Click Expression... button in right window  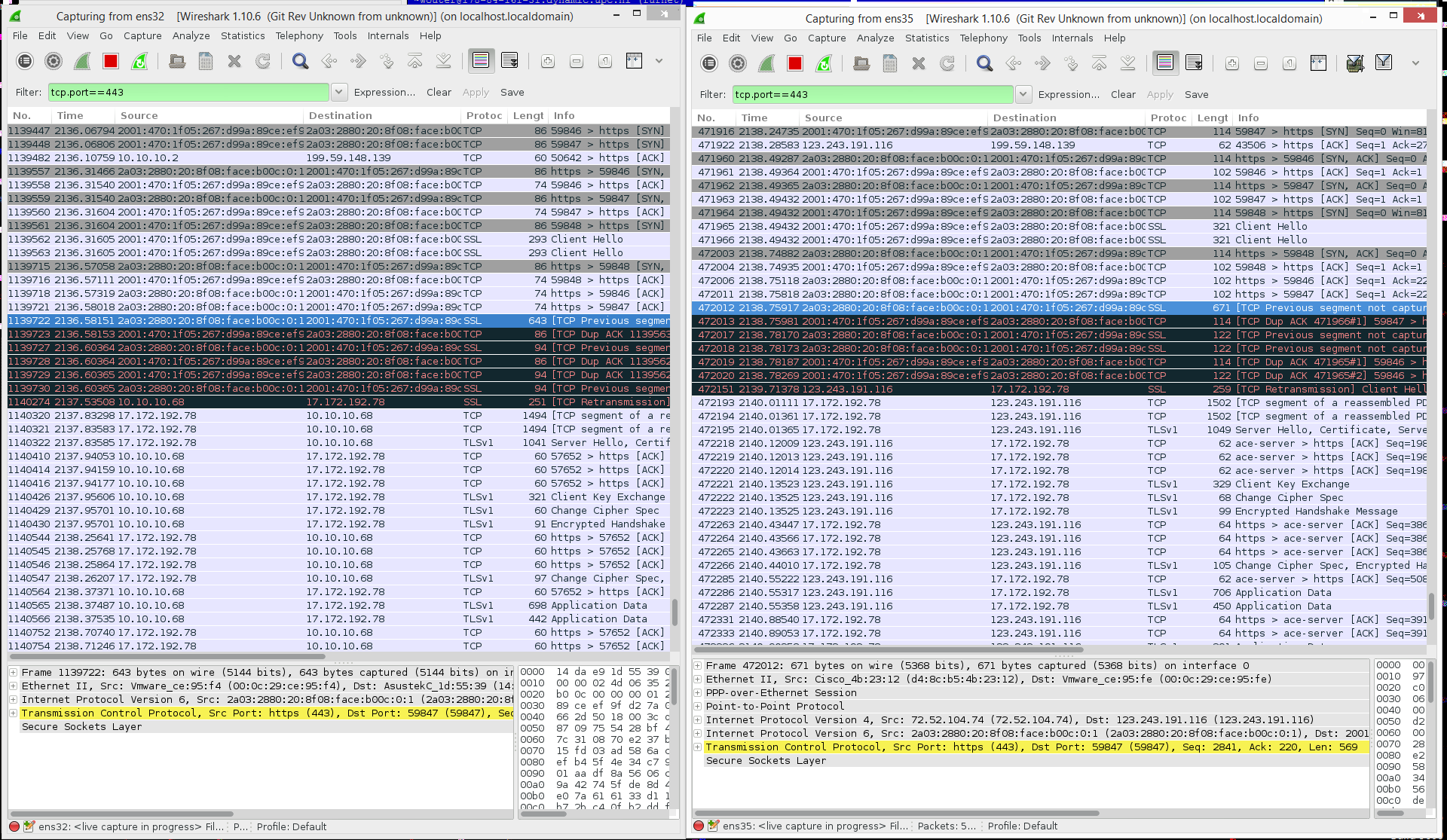click(1068, 94)
